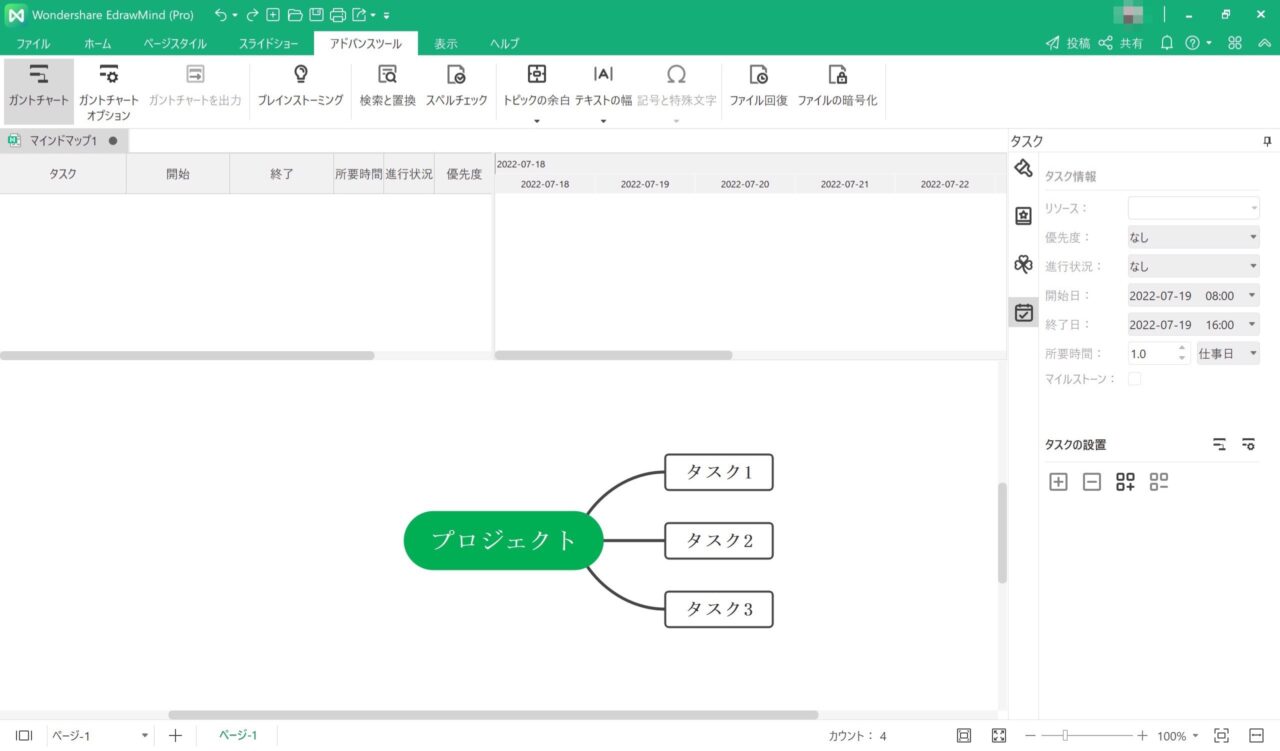The image size is (1280, 751).
Task: Click the small Gantt chart icon beside タスクの設置
Action: (1219, 444)
